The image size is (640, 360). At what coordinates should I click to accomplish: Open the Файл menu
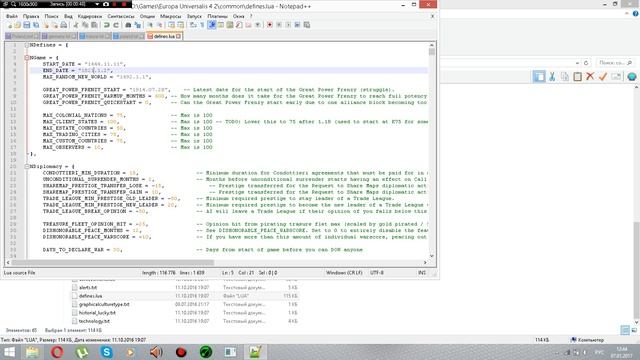click(x=12, y=16)
